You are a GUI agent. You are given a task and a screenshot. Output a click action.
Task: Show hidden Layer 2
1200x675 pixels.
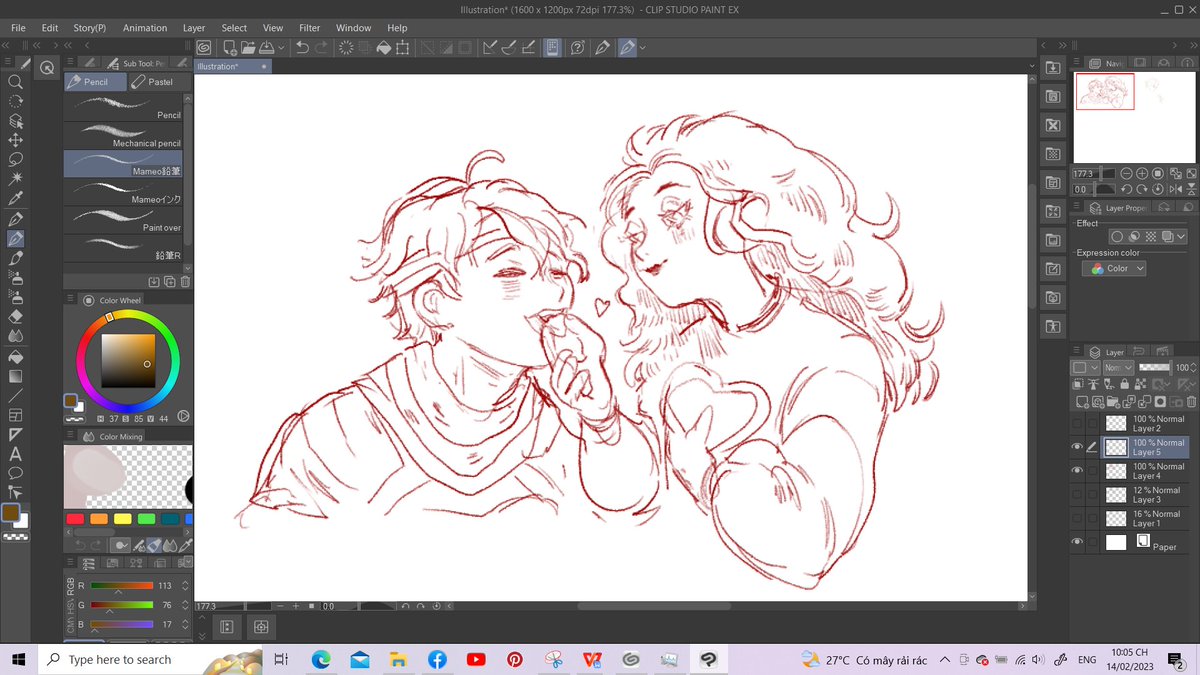point(1078,423)
